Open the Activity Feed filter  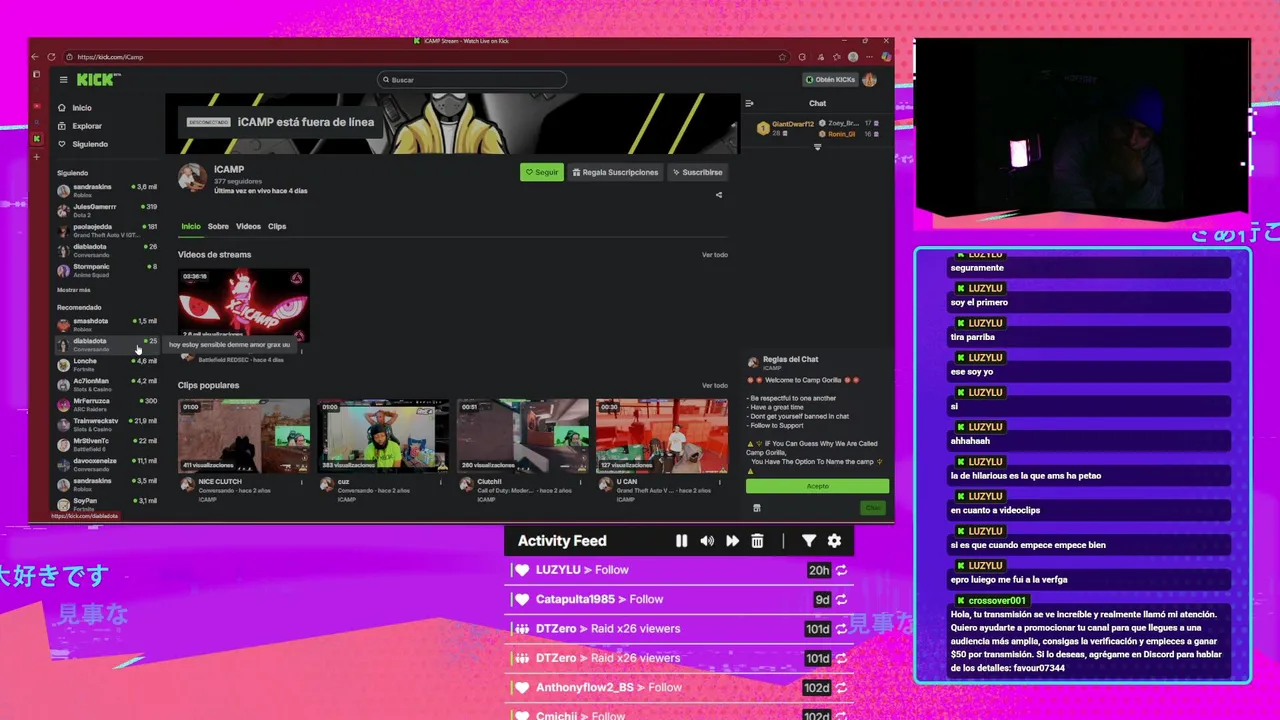pyautogui.click(x=809, y=541)
